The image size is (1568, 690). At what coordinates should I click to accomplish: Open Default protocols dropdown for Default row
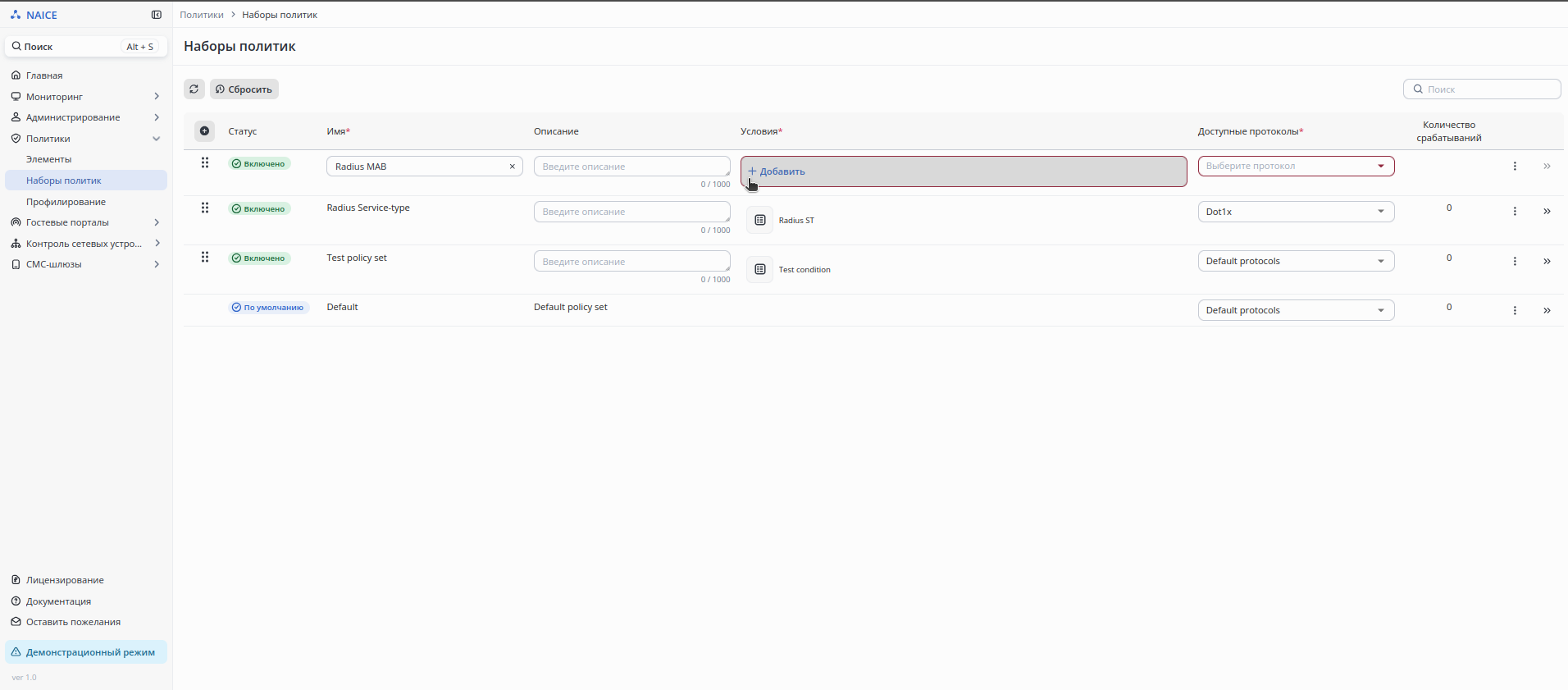click(1296, 310)
